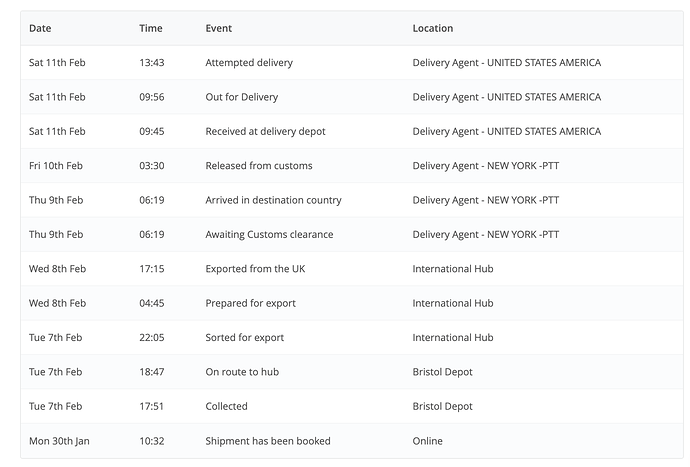The width and height of the screenshot is (690, 467).
Task: Select the Attempted delivery event row
Action: [x=352, y=63]
